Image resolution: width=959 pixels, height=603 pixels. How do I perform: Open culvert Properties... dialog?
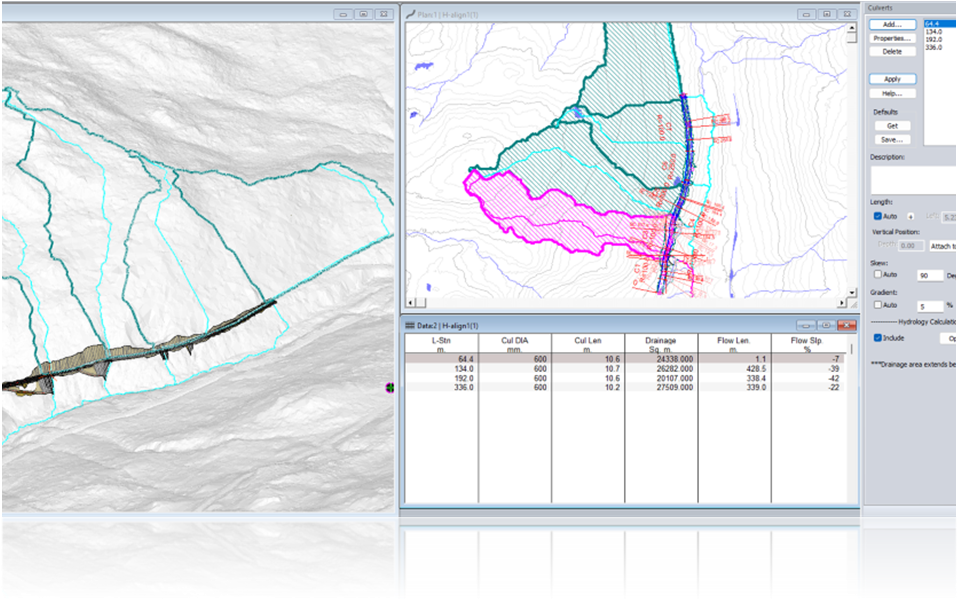[892, 38]
